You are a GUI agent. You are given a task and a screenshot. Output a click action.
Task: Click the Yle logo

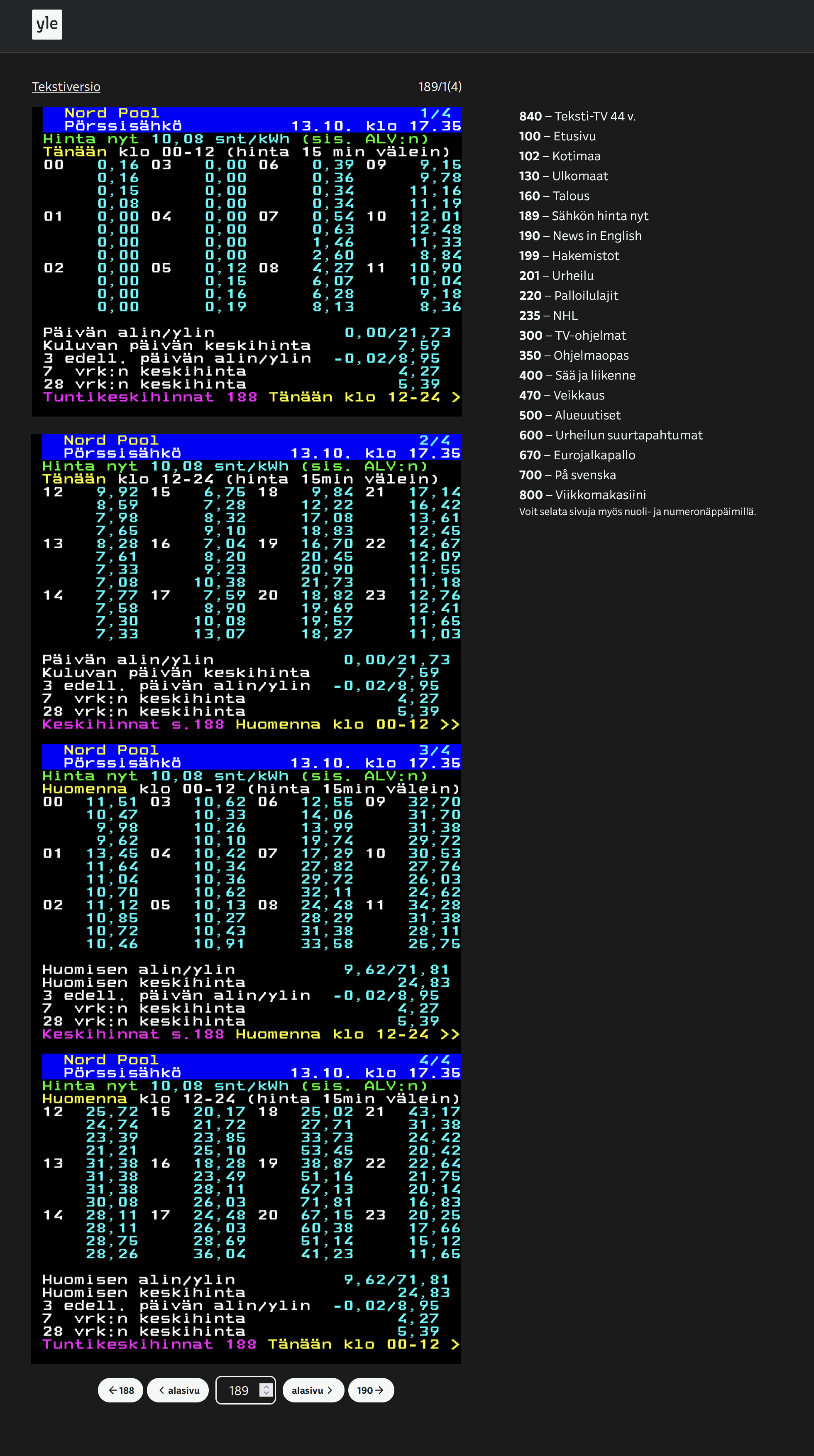(x=47, y=25)
